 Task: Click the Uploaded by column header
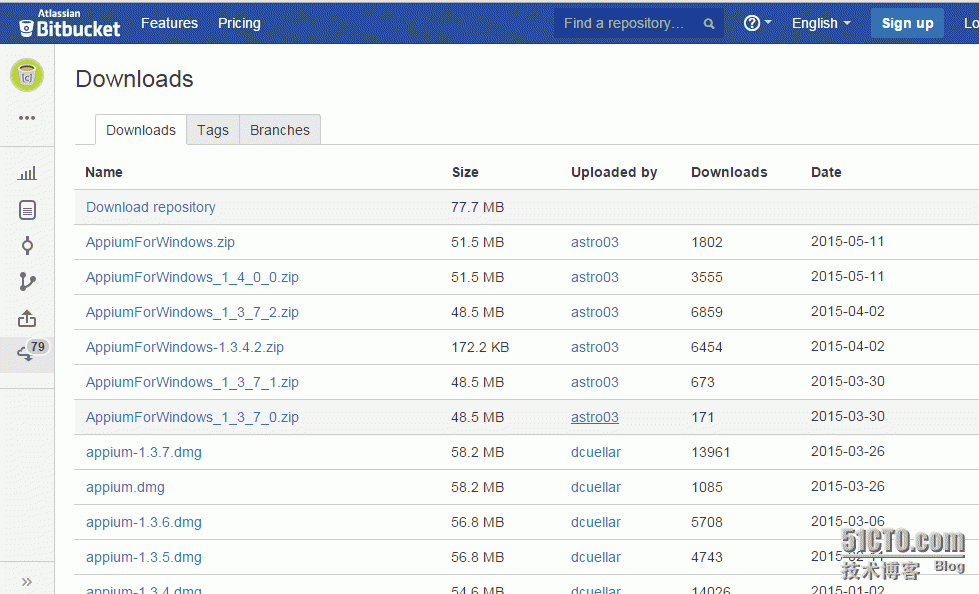(614, 172)
